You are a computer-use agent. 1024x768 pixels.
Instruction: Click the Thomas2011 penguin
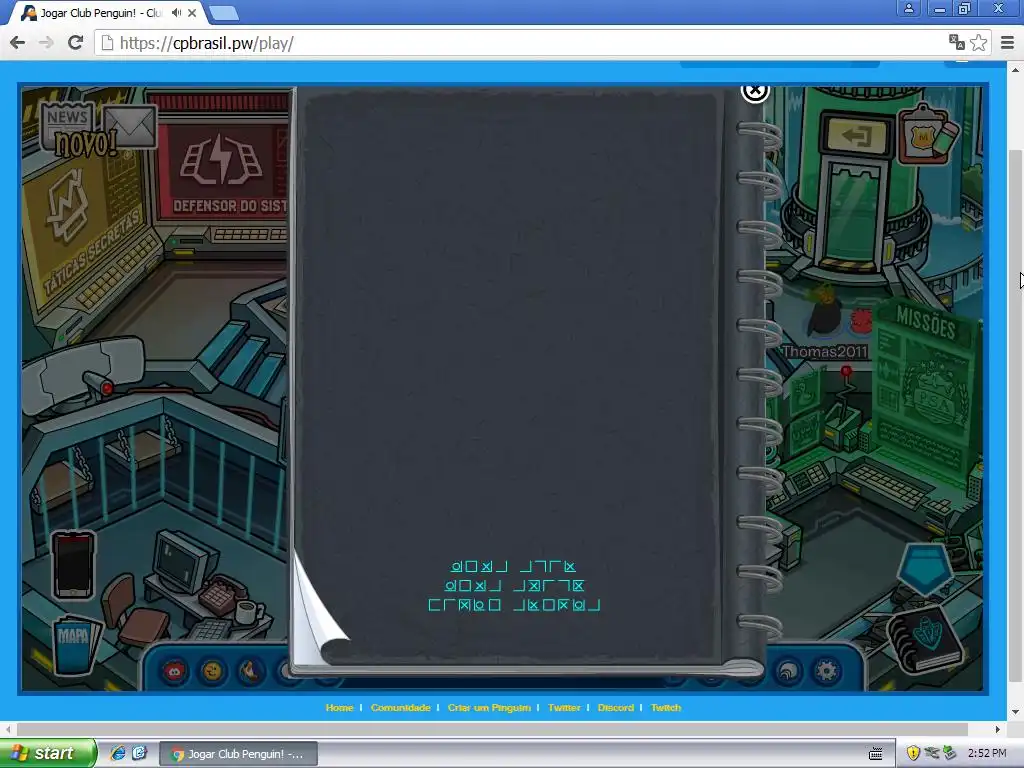(826, 313)
